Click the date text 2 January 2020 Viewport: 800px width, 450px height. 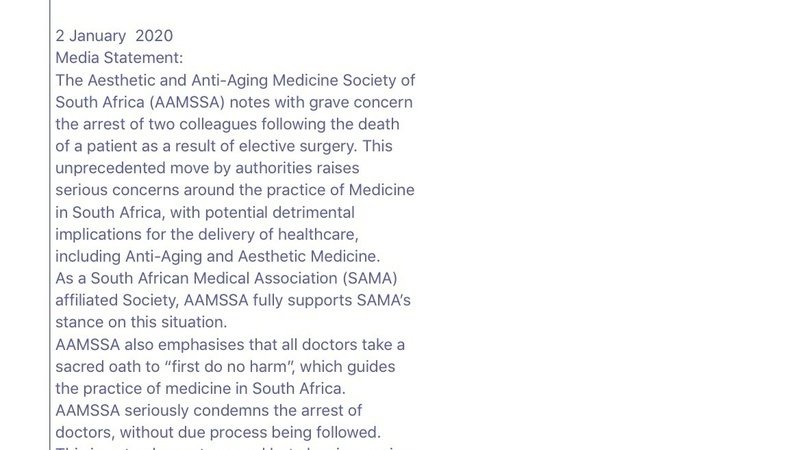(x=114, y=36)
